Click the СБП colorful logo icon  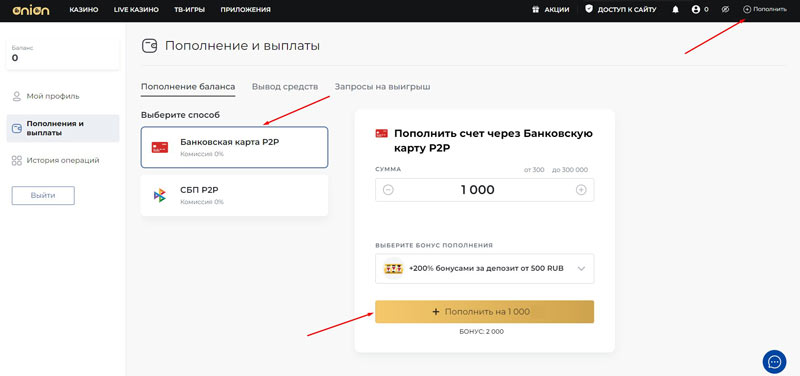[160, 195]
